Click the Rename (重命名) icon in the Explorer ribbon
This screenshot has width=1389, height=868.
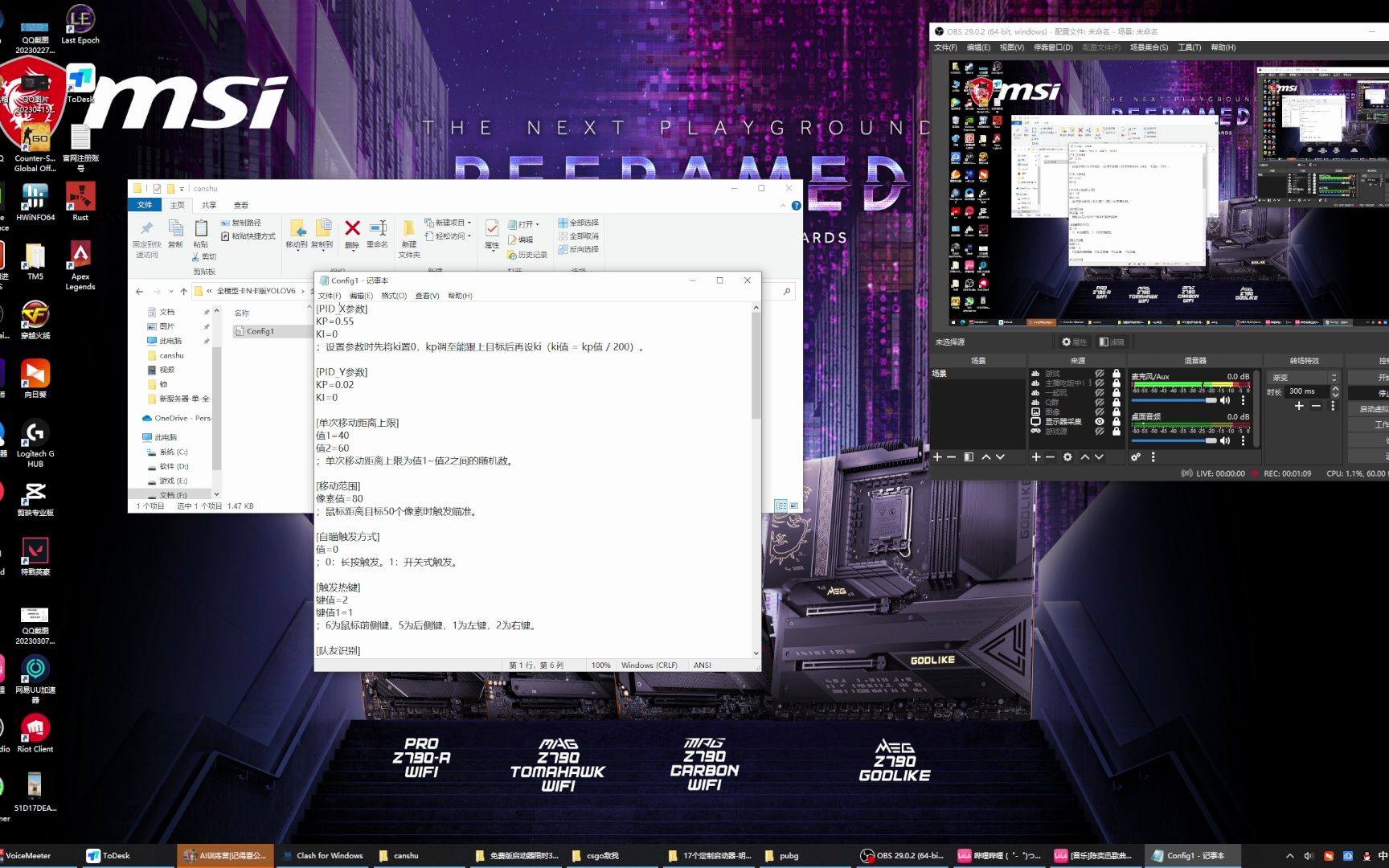click(x=378, y=229)
